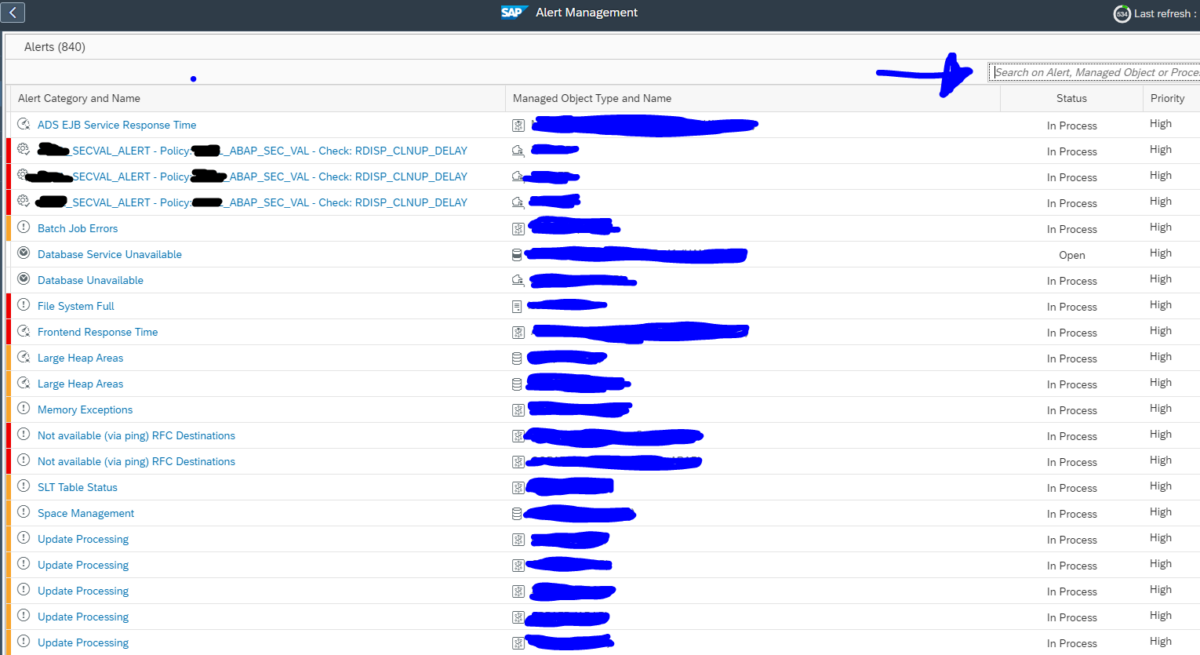
Task: Click the stacked database icon in the Large Heap Areas row
Action: tap(517, 357)
